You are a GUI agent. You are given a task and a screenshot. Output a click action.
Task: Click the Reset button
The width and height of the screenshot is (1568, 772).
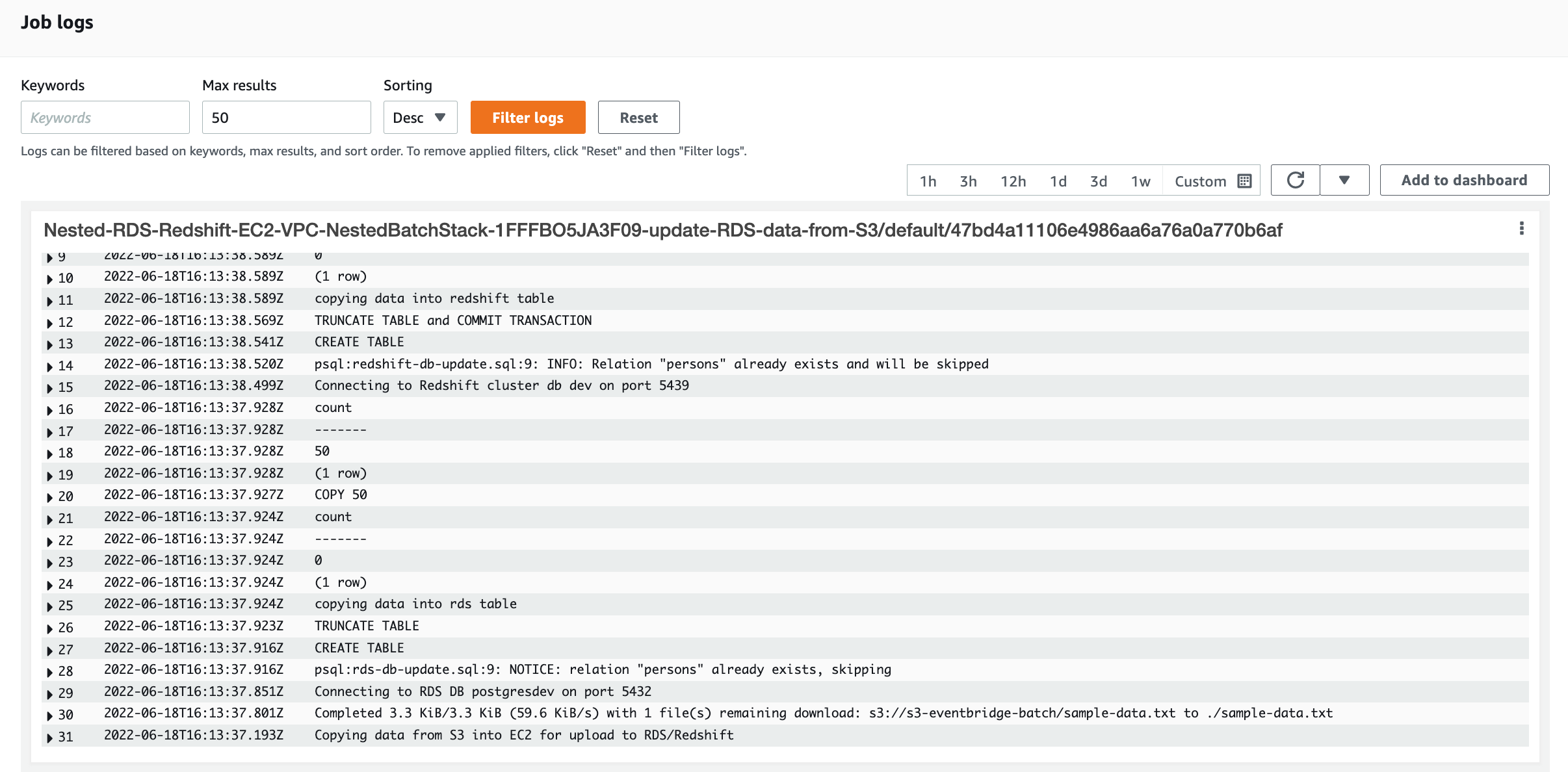(x=638, y=118)
